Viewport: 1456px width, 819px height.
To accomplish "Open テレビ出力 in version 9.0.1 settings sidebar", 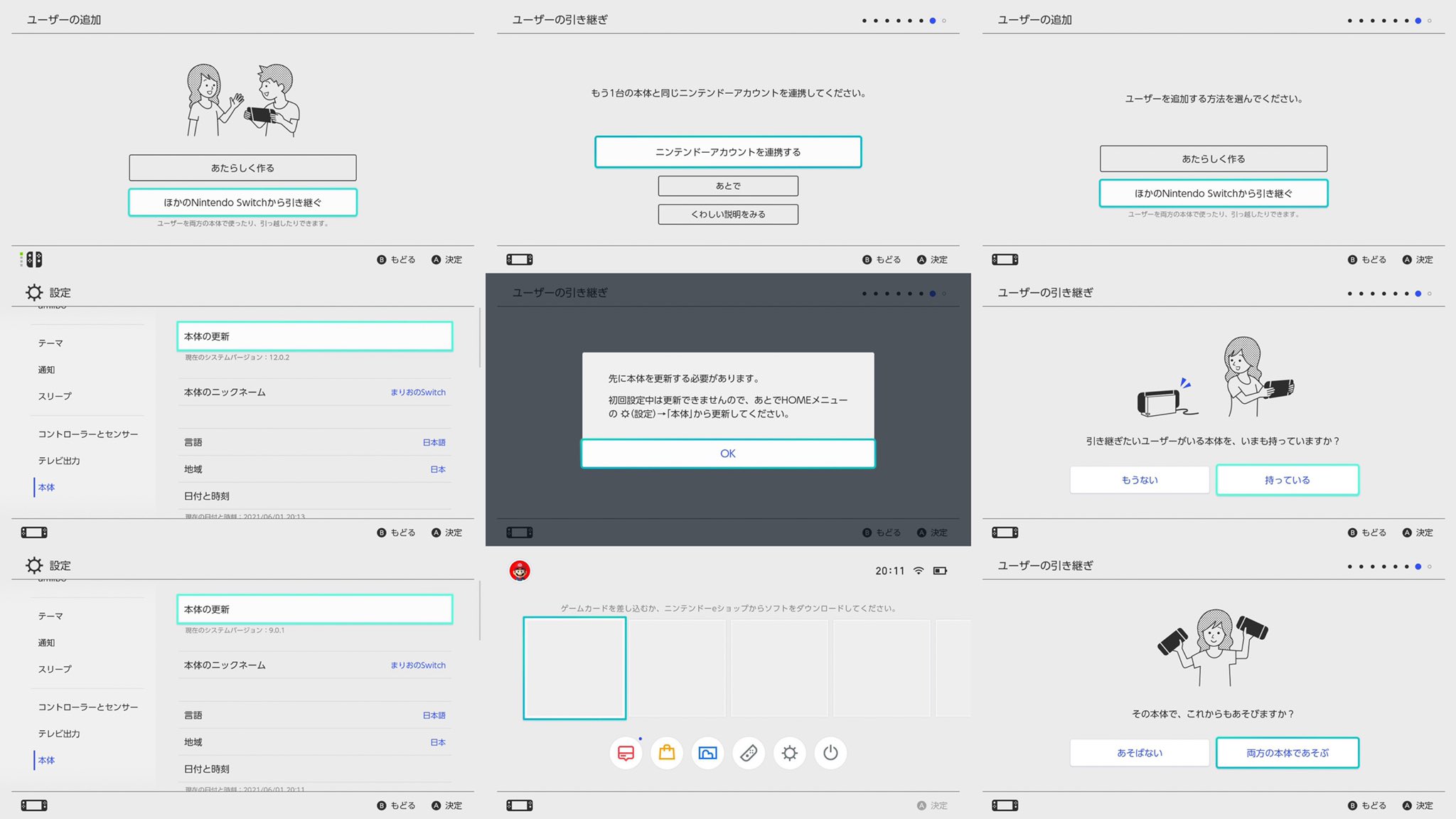I will tap(59, 734).
